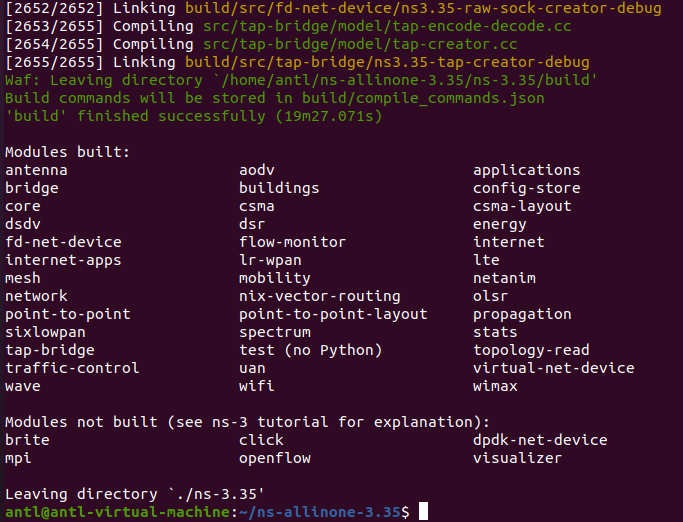Select the 'antenna' module name

pos(36,170)
